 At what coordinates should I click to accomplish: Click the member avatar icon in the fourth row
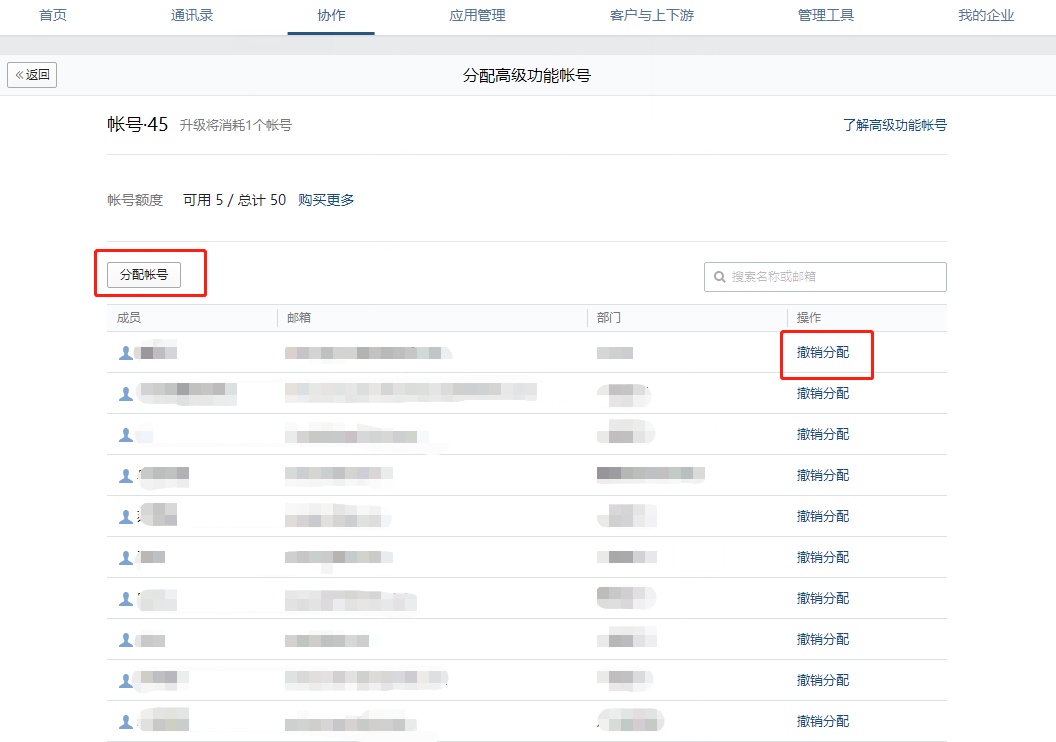click(x=126, y=476)
